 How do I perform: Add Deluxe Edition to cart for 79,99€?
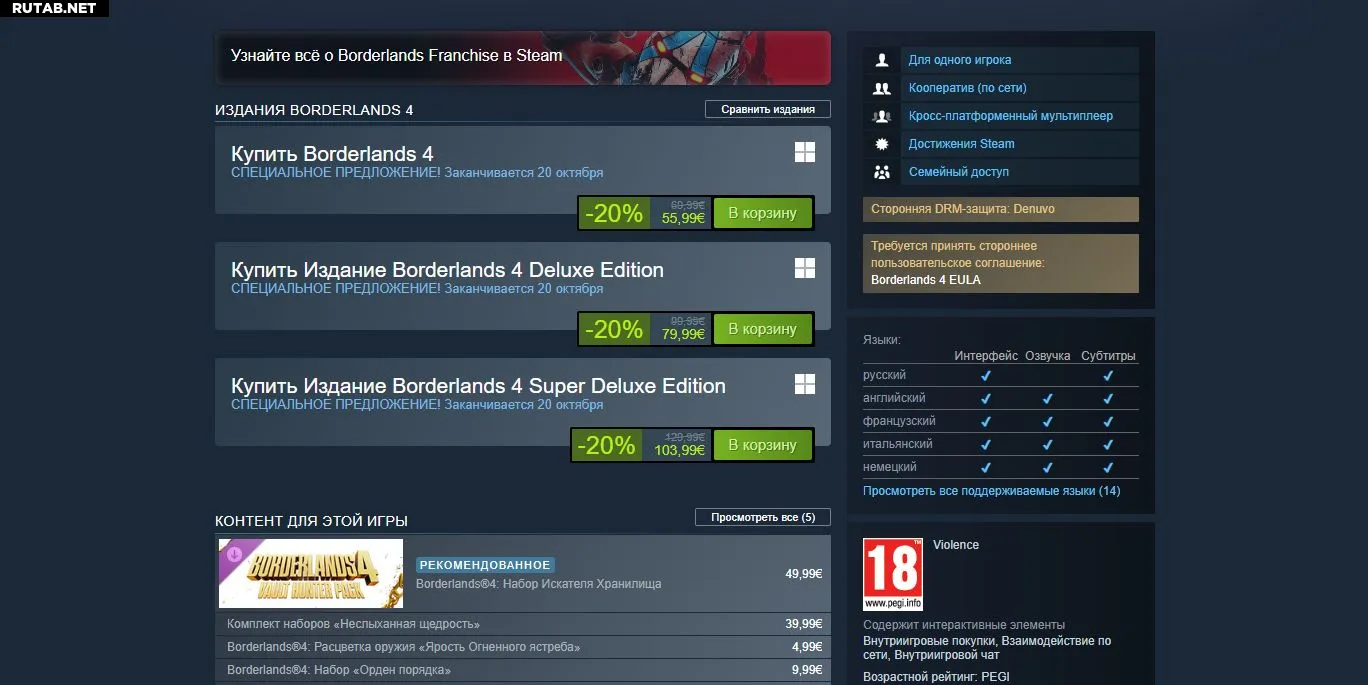[x=762, y=329]
